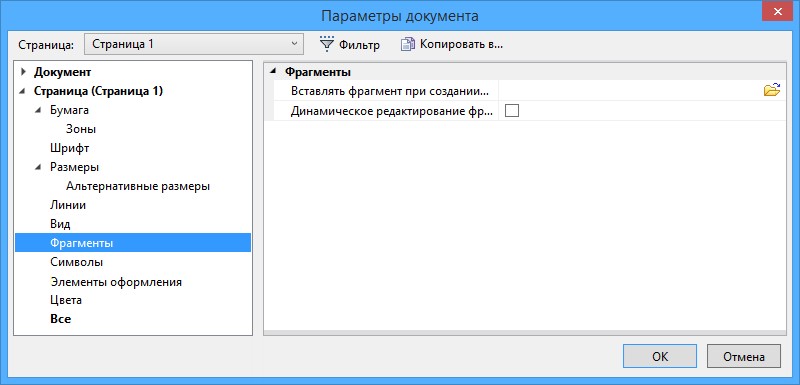Open Элементы оформления settings
The height and width of the screenshot is (385, 800).
pyautogui.click(x=116, y=281)
